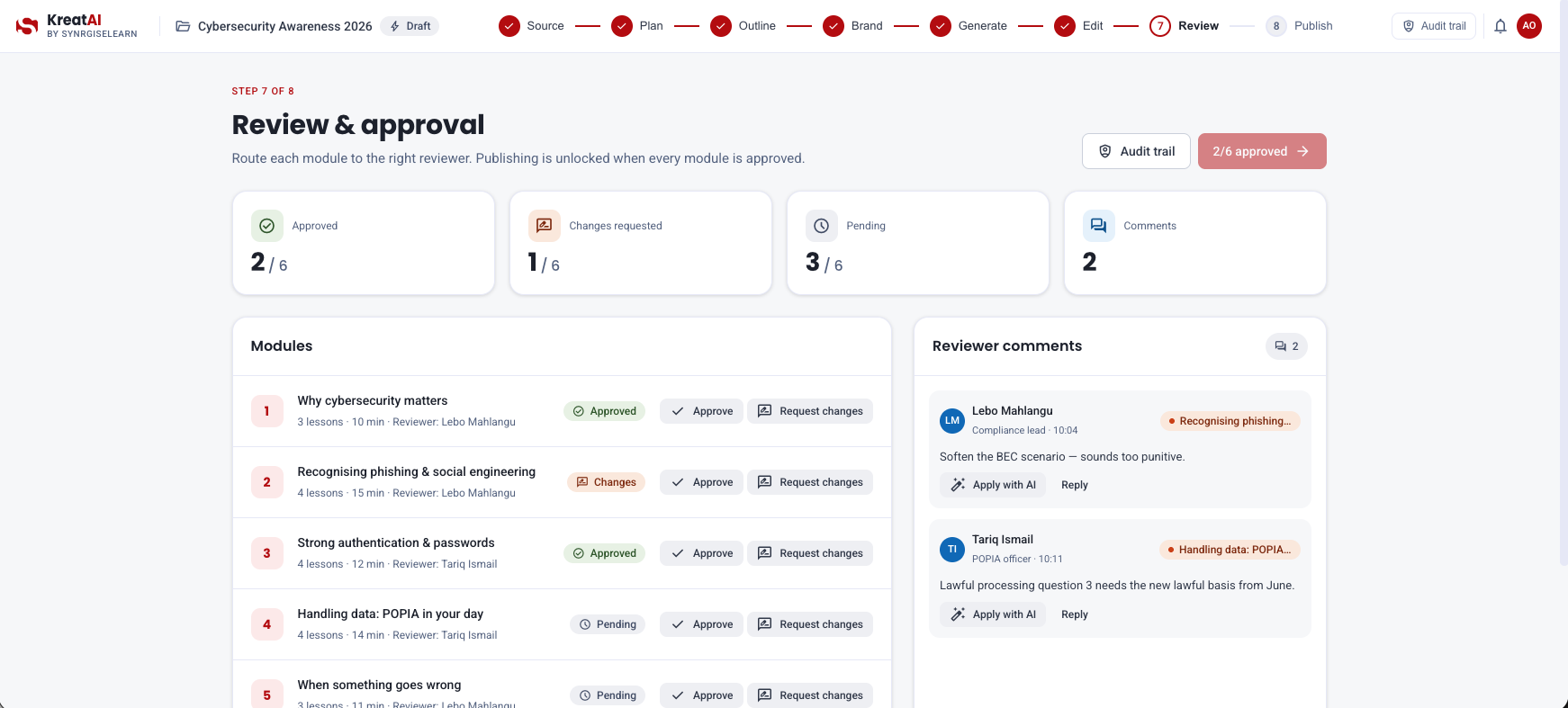Click Changes status badge on module 2
The height and width of the screenshot is (708, 1568).
607,482
